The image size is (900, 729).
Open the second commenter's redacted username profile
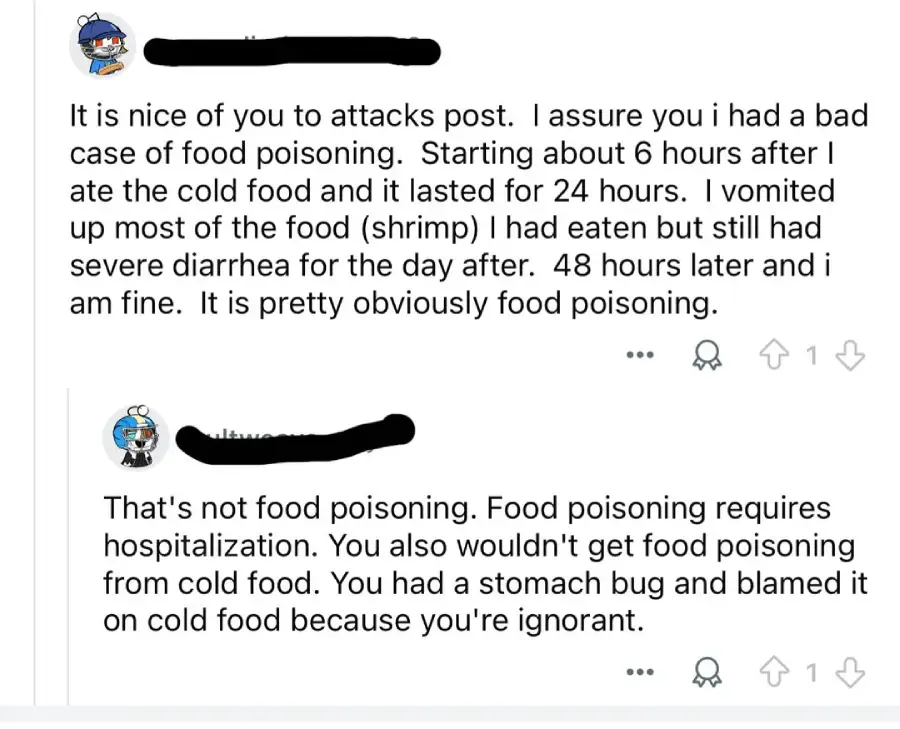[295, 440]
